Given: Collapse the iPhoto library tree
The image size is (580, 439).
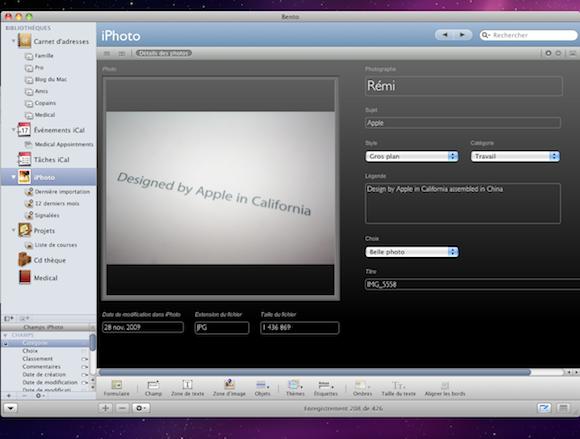Looking at the screenshot, I should click(13, 177).
